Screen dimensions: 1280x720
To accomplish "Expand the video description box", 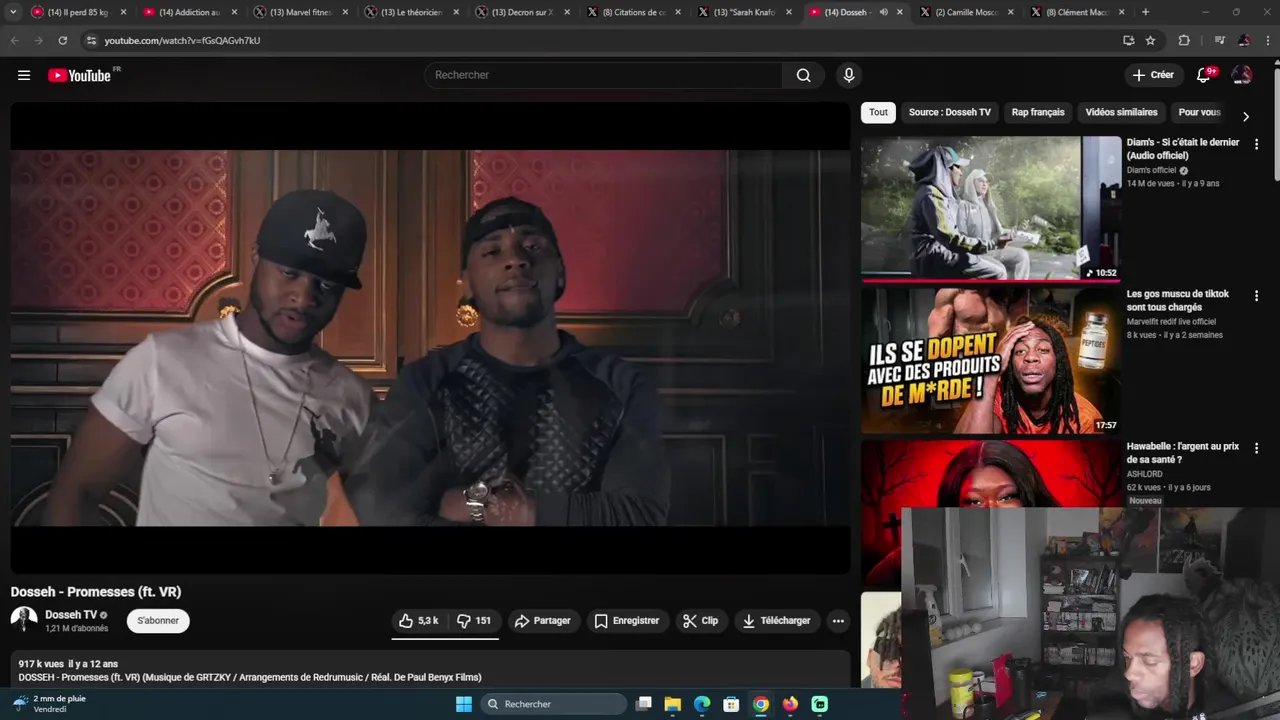I will [x=430, y=670].
